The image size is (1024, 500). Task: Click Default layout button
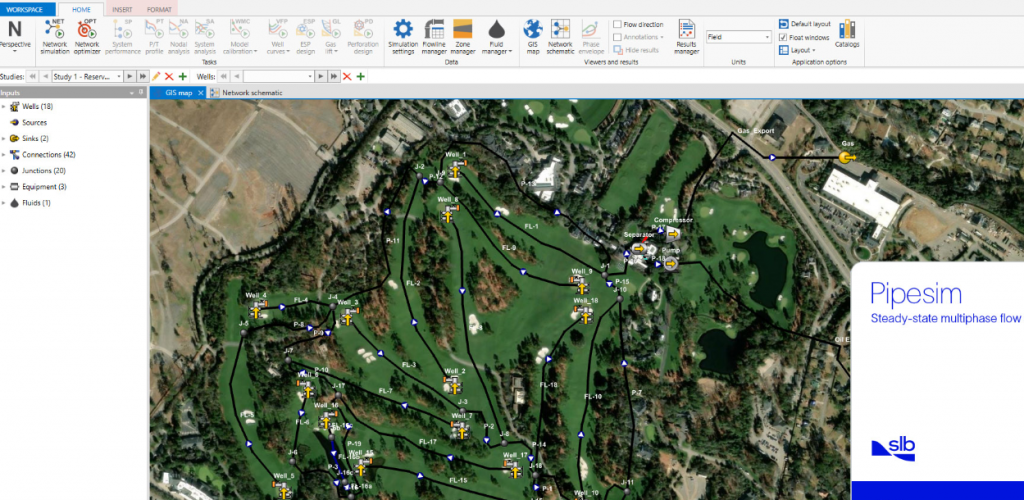point(810,23)
